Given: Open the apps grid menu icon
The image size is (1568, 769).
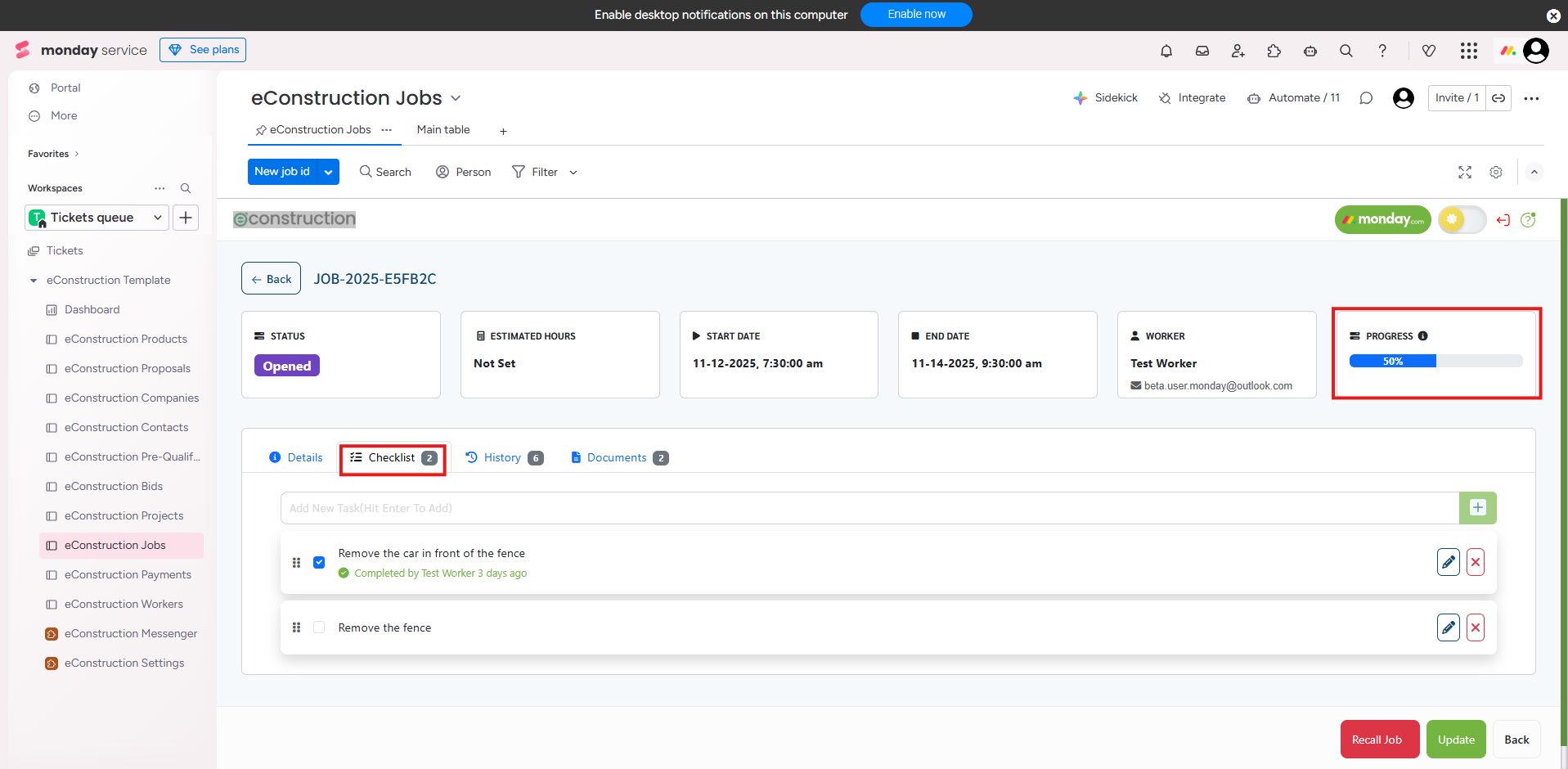Looking at the screenshot, I should (1468, 51).
